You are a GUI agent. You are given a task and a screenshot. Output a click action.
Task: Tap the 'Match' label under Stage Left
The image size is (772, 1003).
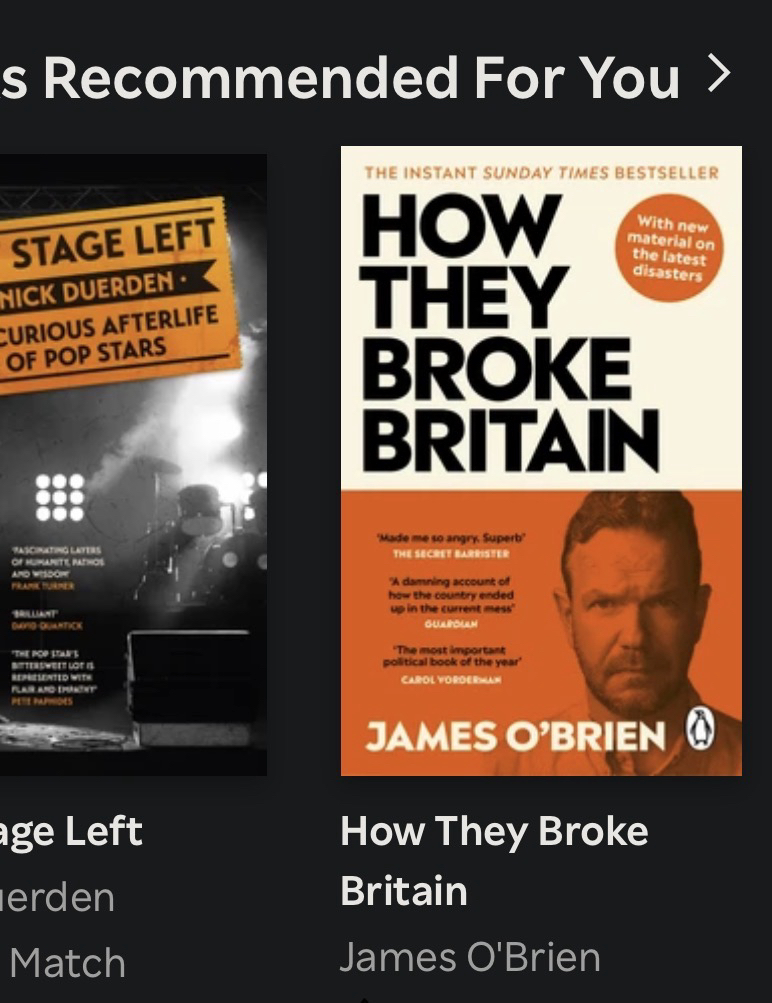[x=68, y=962]
